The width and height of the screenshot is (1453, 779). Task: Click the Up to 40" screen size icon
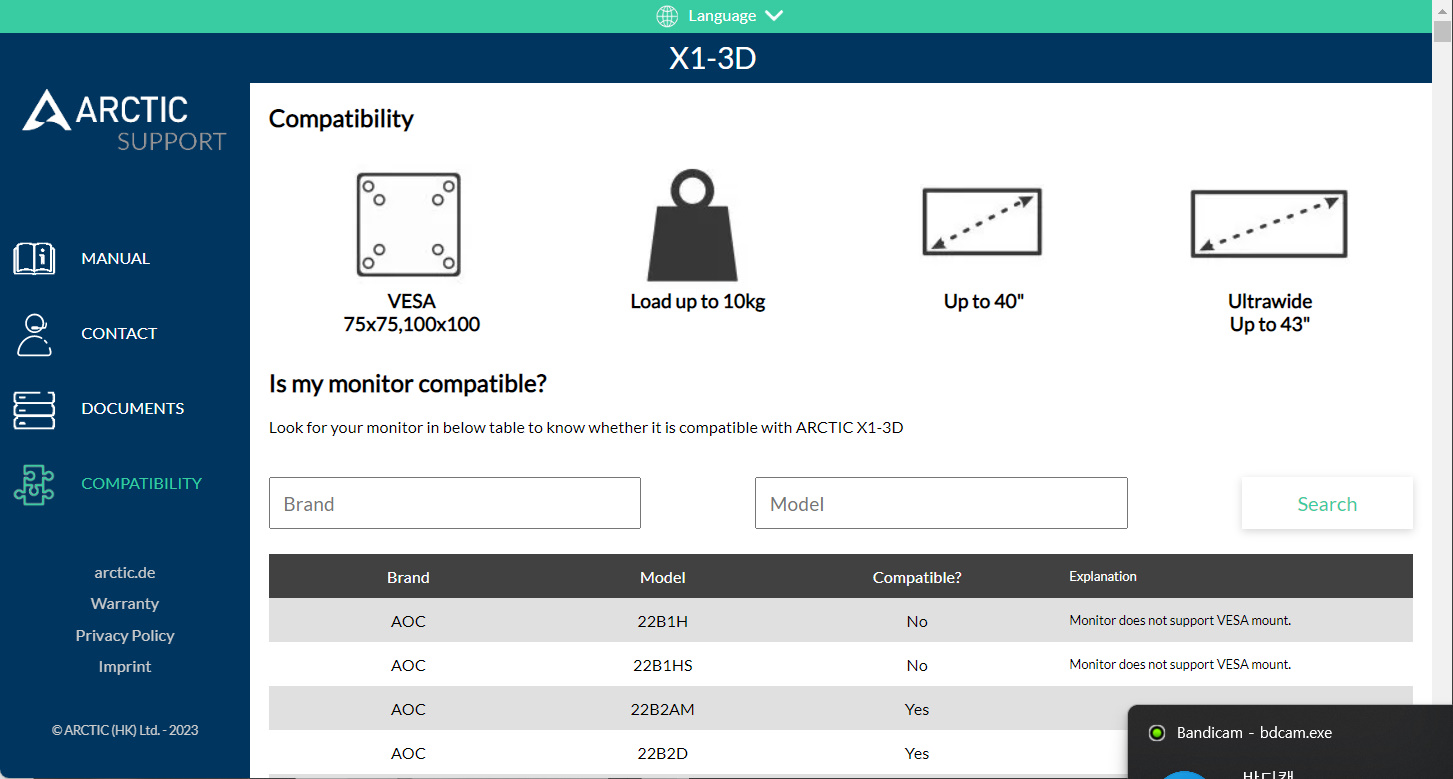pos(982,222)
